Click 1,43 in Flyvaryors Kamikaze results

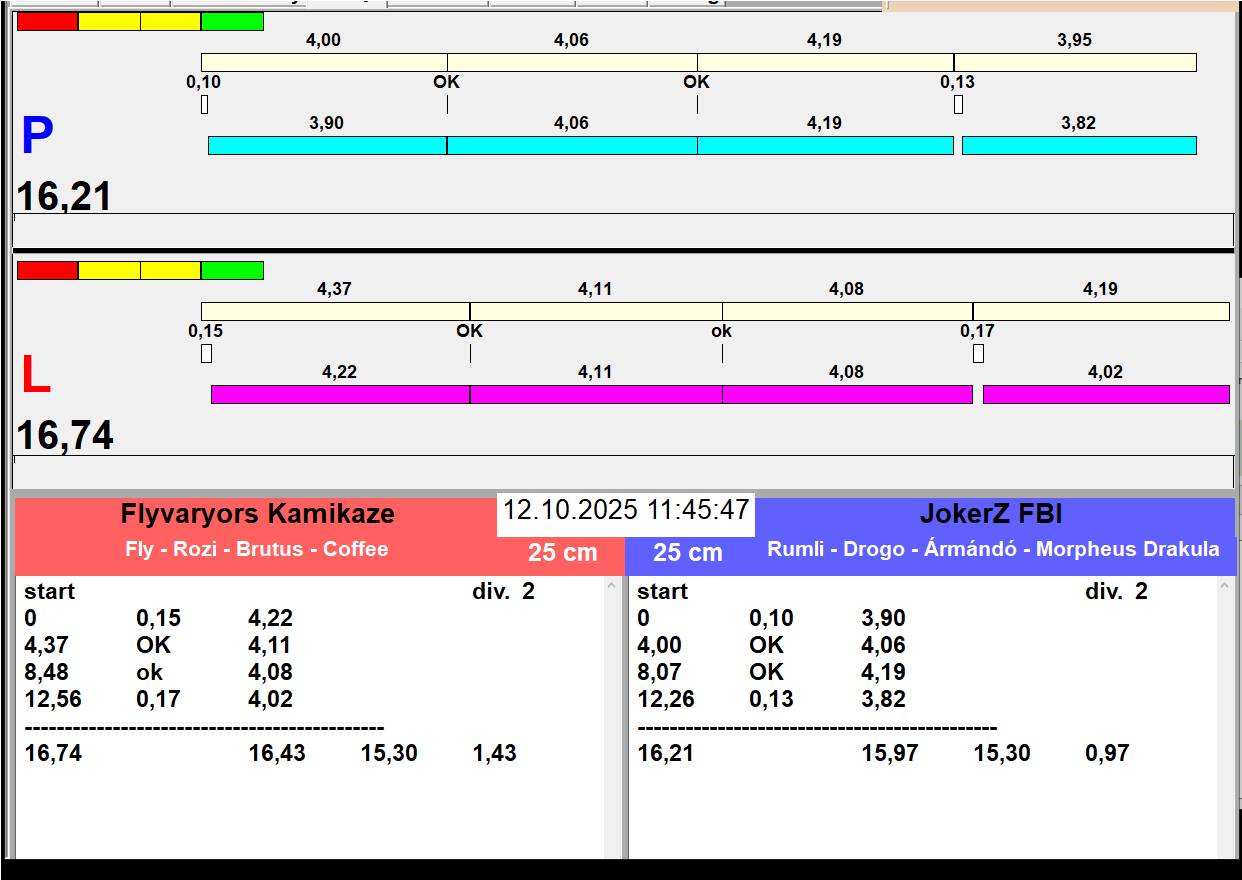click(494, 753)
